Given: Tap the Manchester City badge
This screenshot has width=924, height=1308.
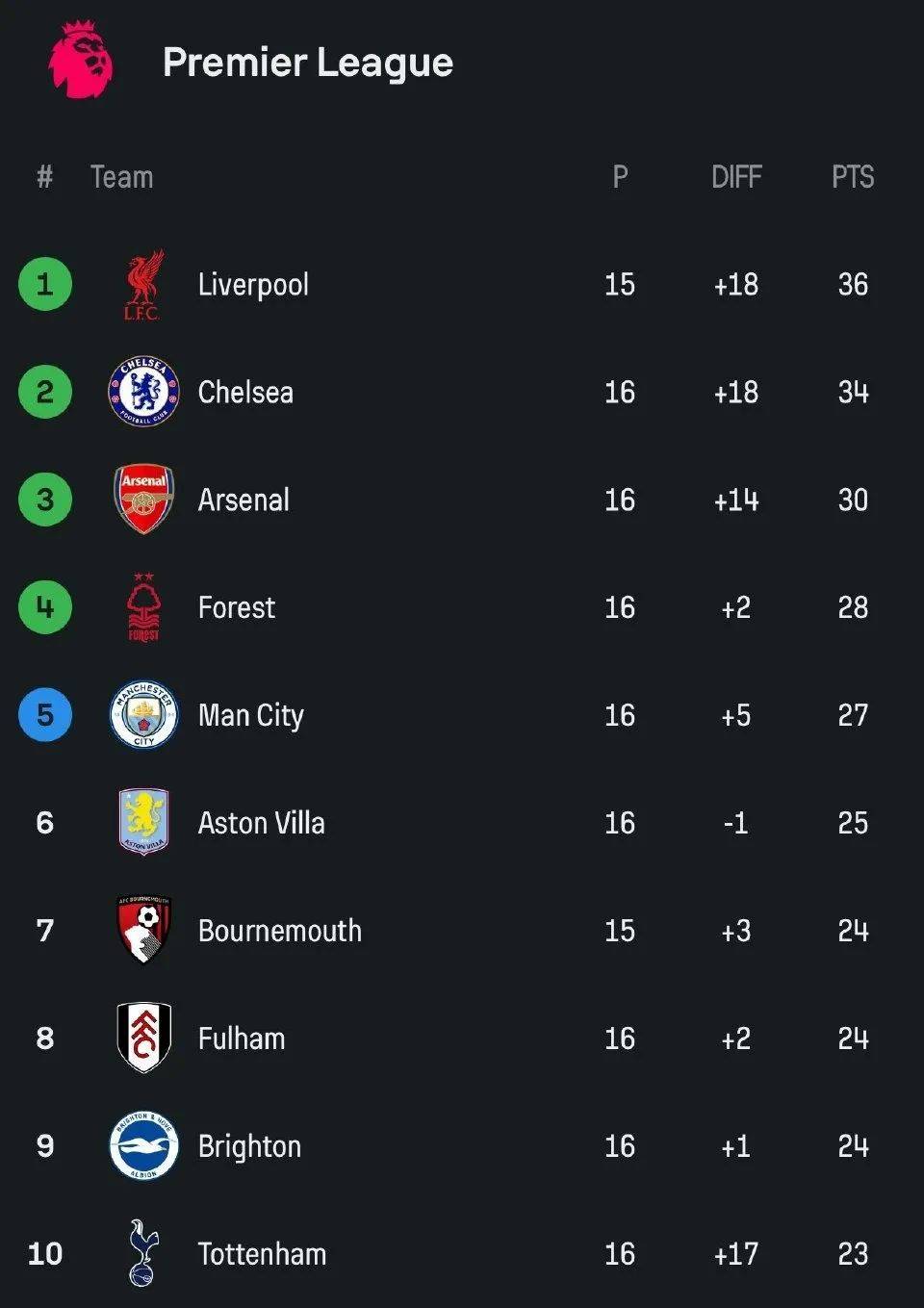Looking at the screenshot, I should point(143,715).
